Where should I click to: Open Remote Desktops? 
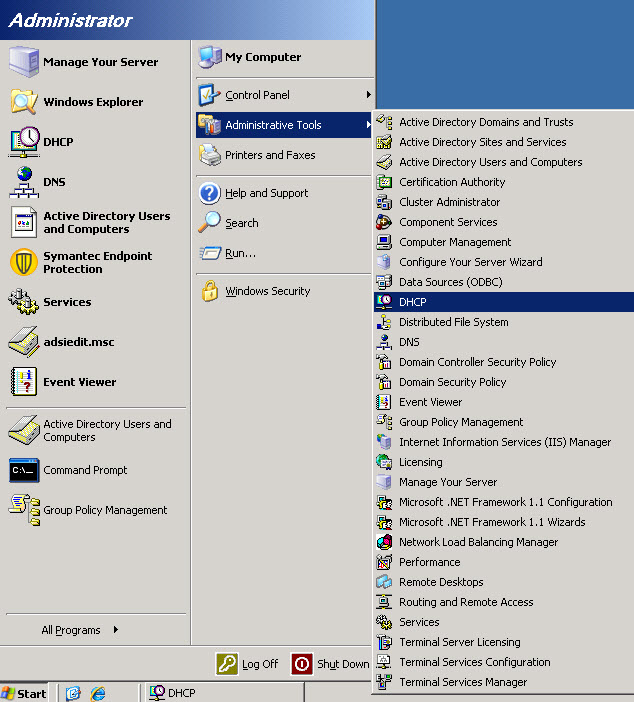(x=504, y=582)
